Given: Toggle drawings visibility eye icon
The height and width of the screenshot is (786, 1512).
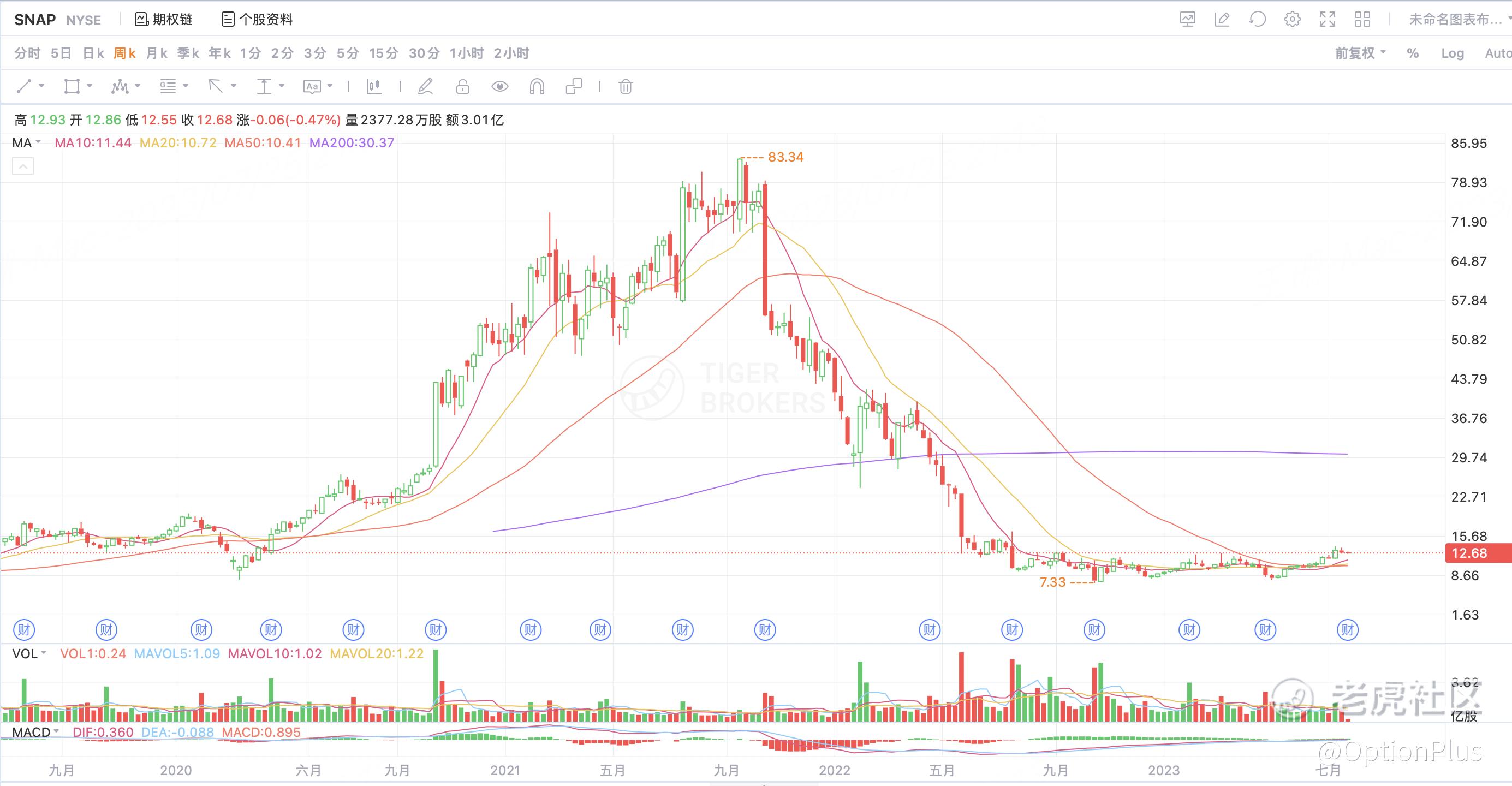Looking at the screenshot, I should (x=499, y=87).
